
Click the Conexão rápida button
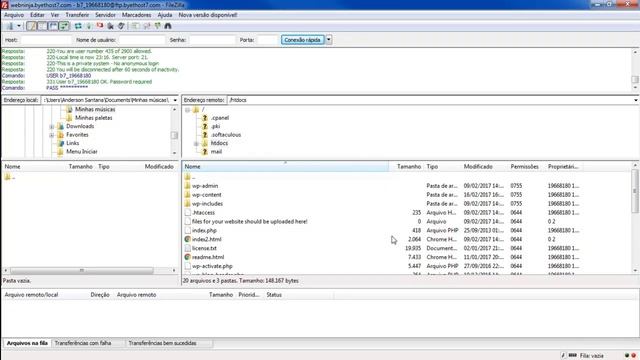(302, 40)
